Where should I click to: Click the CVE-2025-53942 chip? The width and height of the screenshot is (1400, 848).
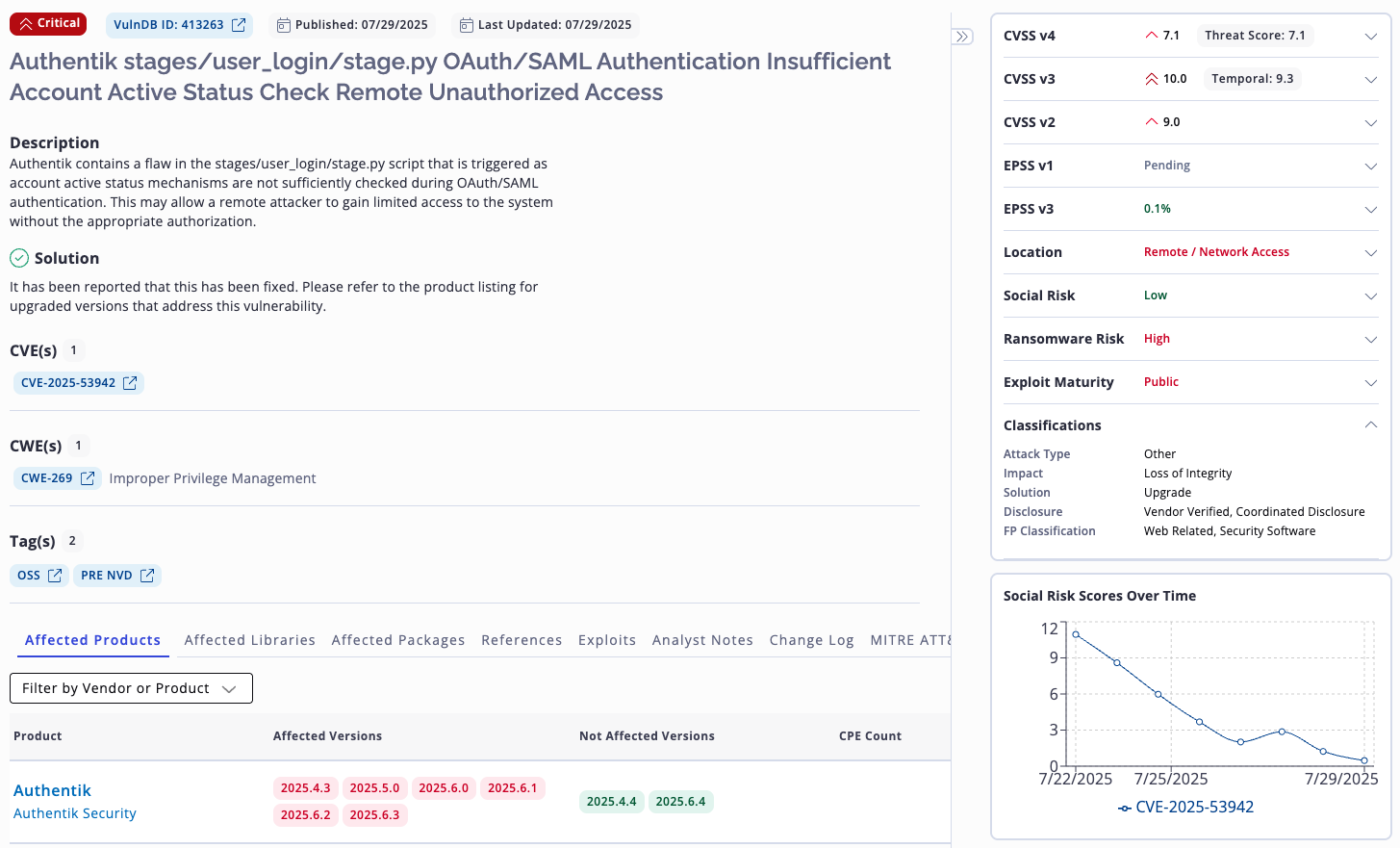click(79, 383)
